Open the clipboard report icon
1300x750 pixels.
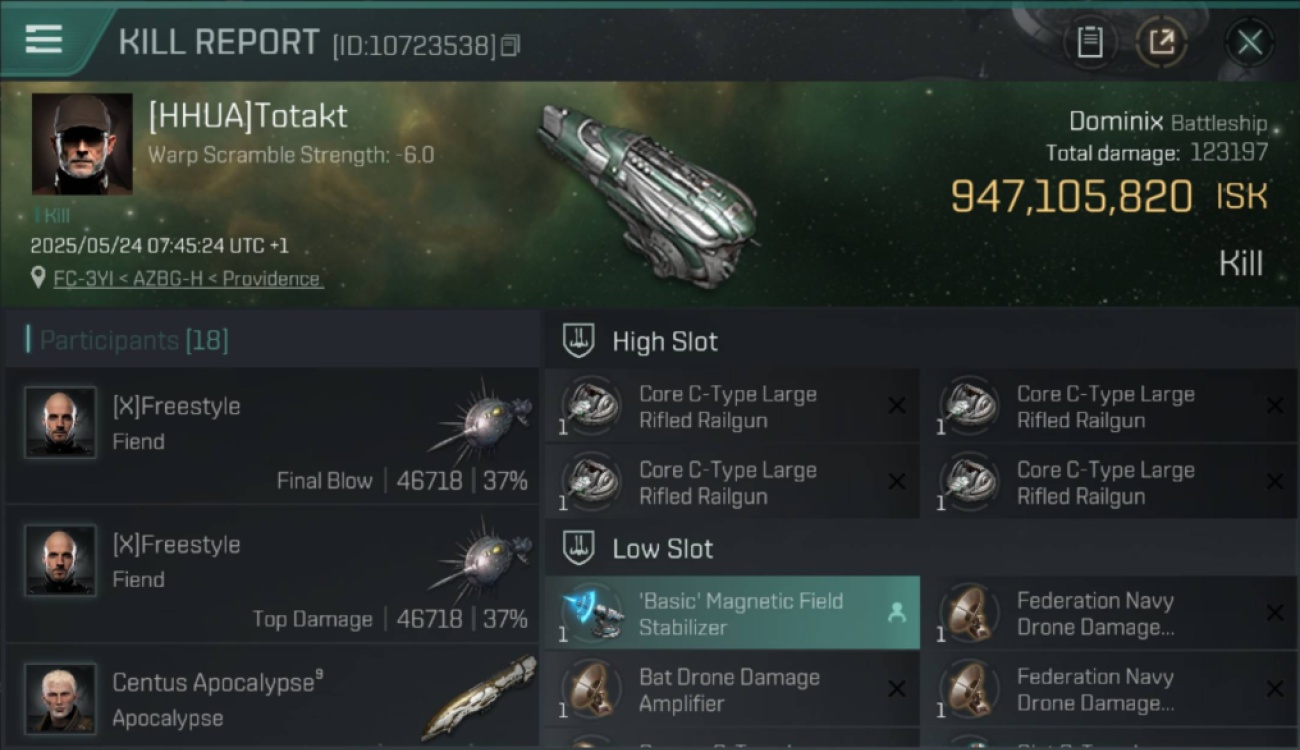click(x=1090, y=42)
